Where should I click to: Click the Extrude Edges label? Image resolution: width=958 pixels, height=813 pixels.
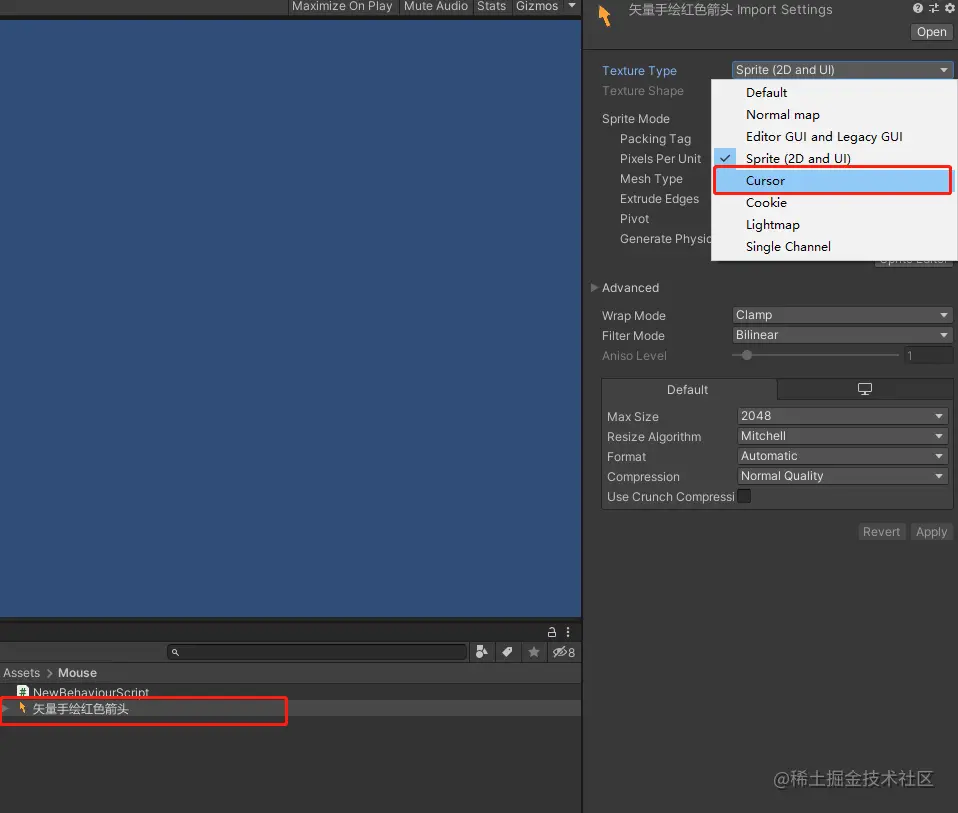click(659, 199)
